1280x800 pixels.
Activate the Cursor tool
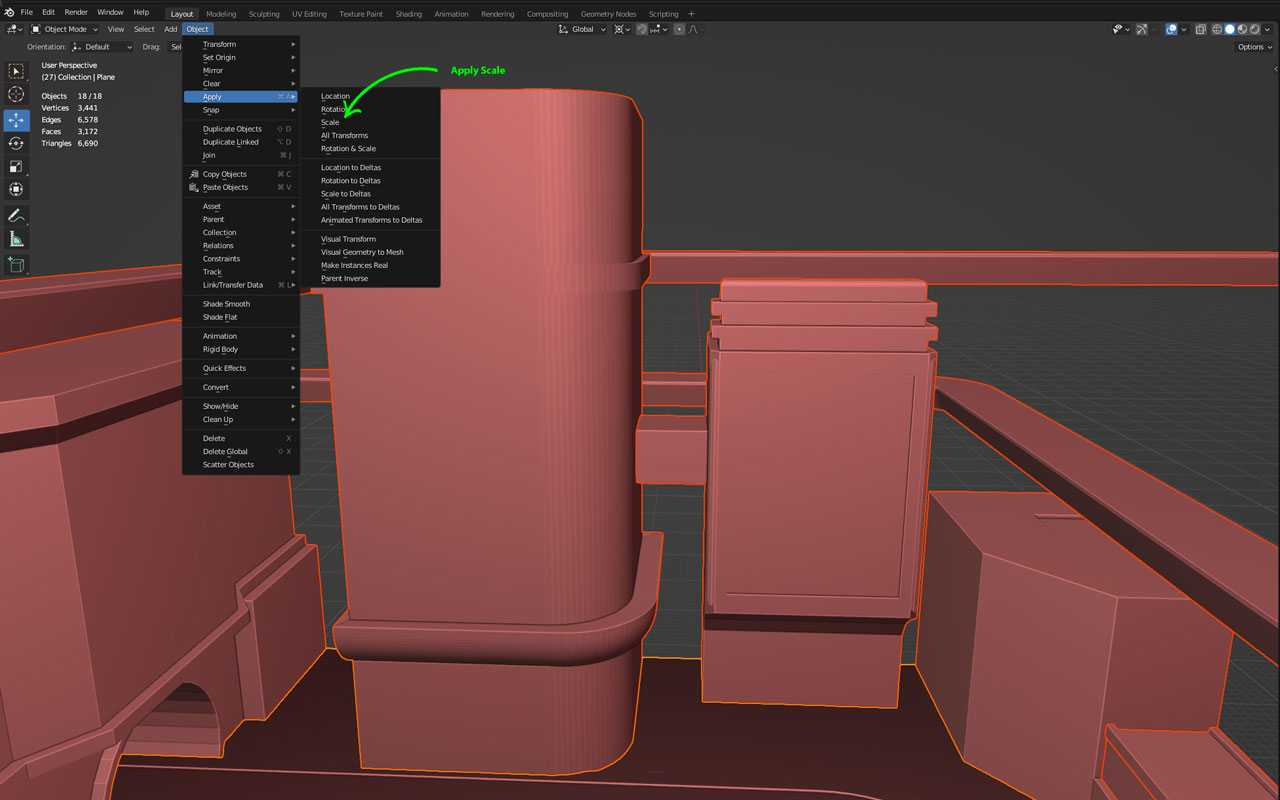16,95
